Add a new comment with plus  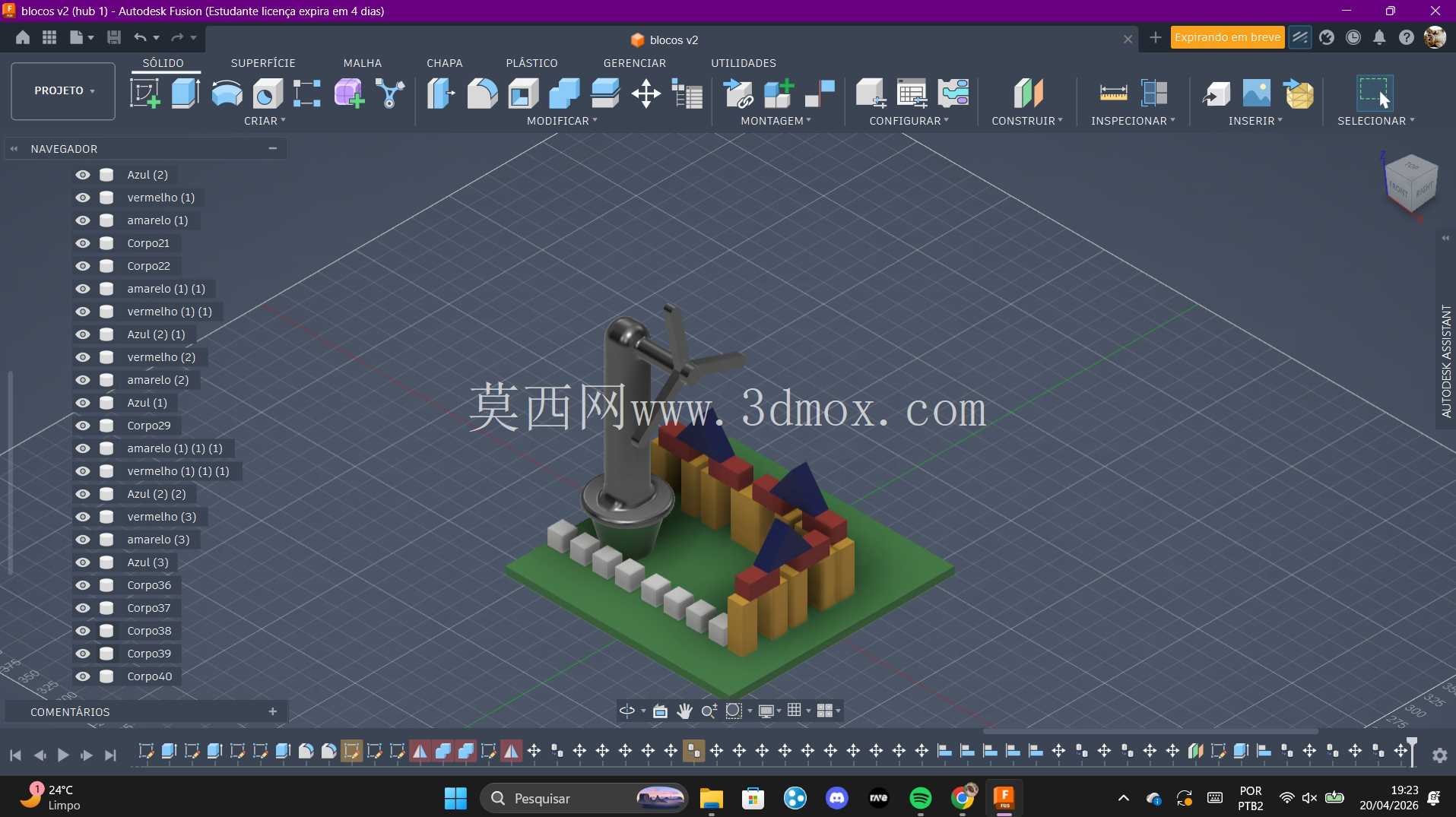pyautogui.click(x=273, y=711)
